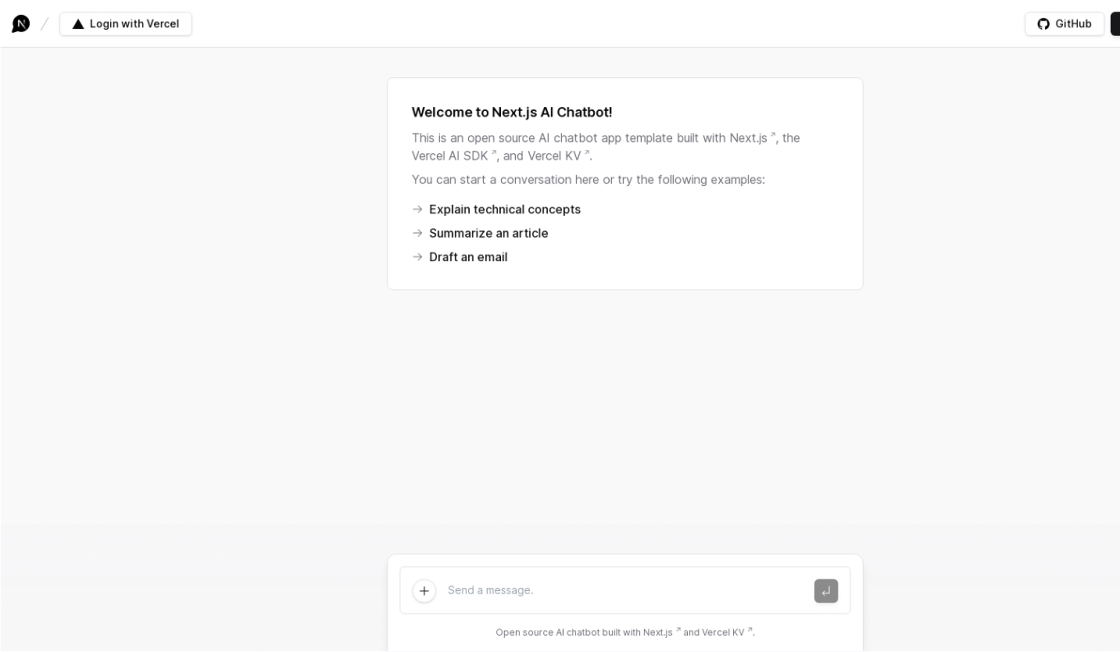Click the Next.js logo icon in header
Image resolution: width=1120 pixels, height=652 pixels.
(20, 23)
